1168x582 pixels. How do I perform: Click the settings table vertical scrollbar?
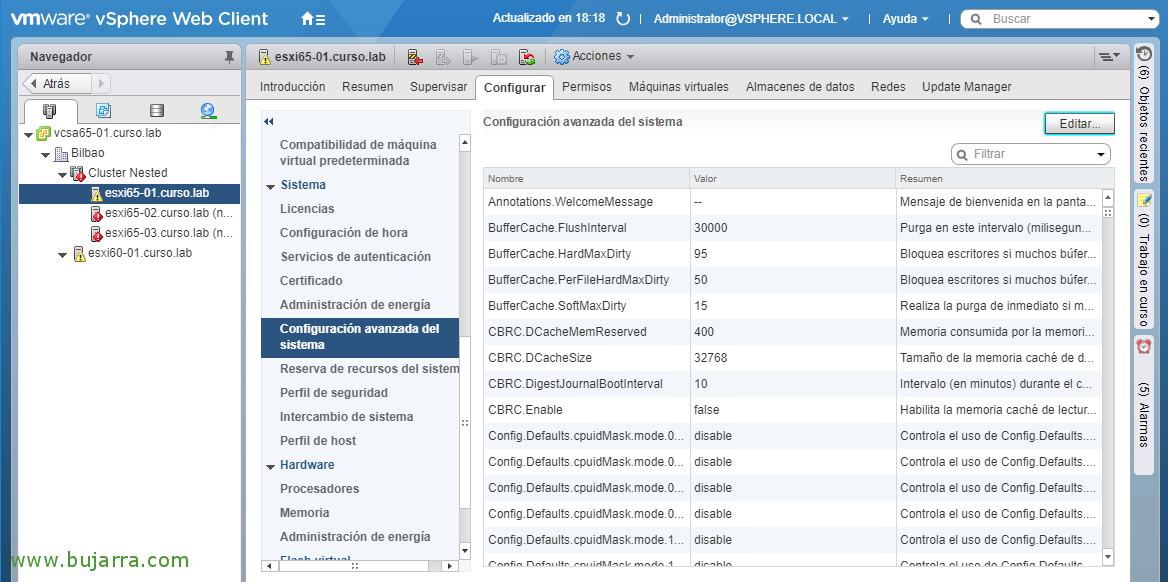1107,378
